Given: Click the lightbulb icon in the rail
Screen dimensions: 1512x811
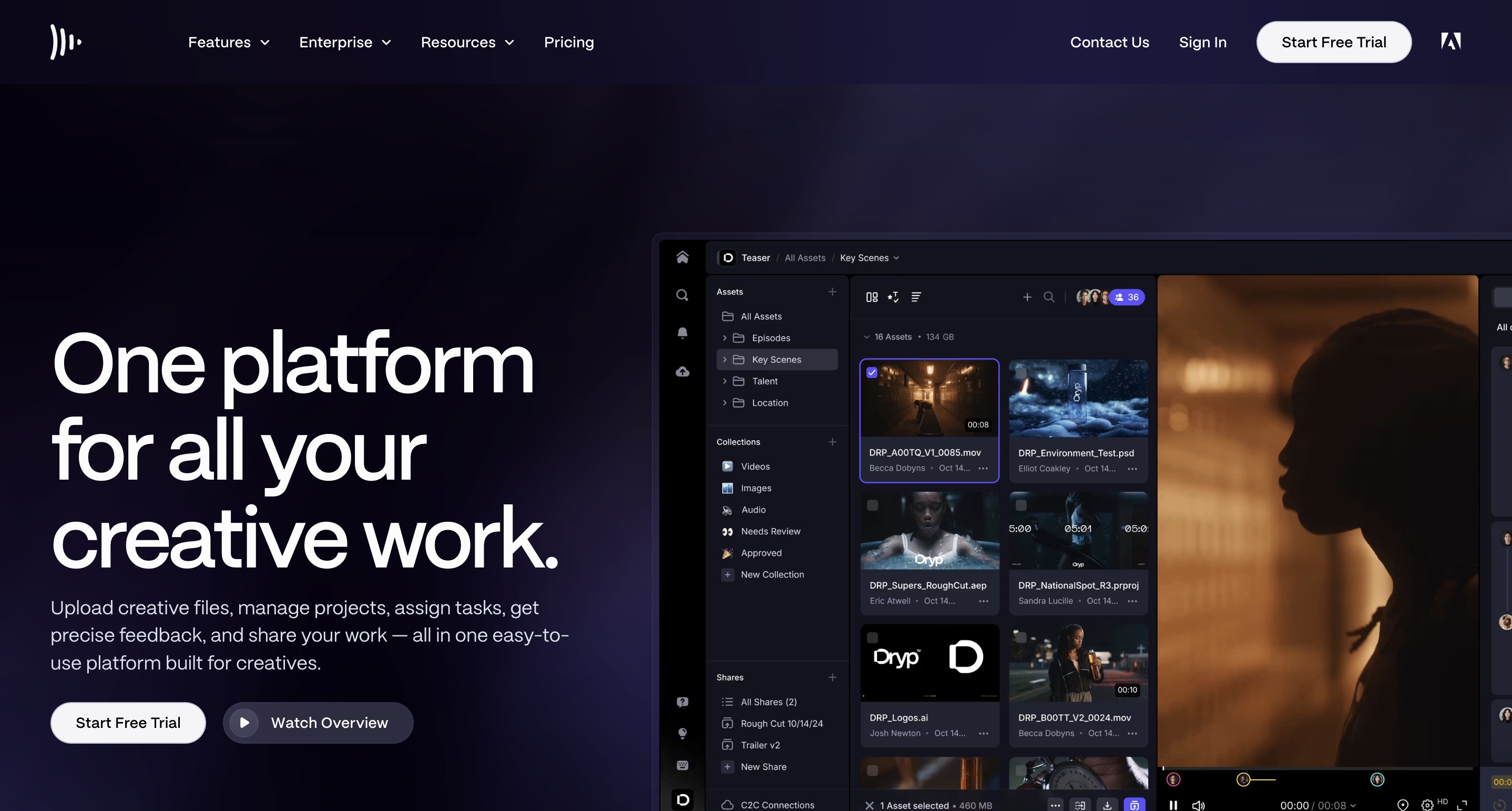Looking at the screenshot, I should (682, 733).
